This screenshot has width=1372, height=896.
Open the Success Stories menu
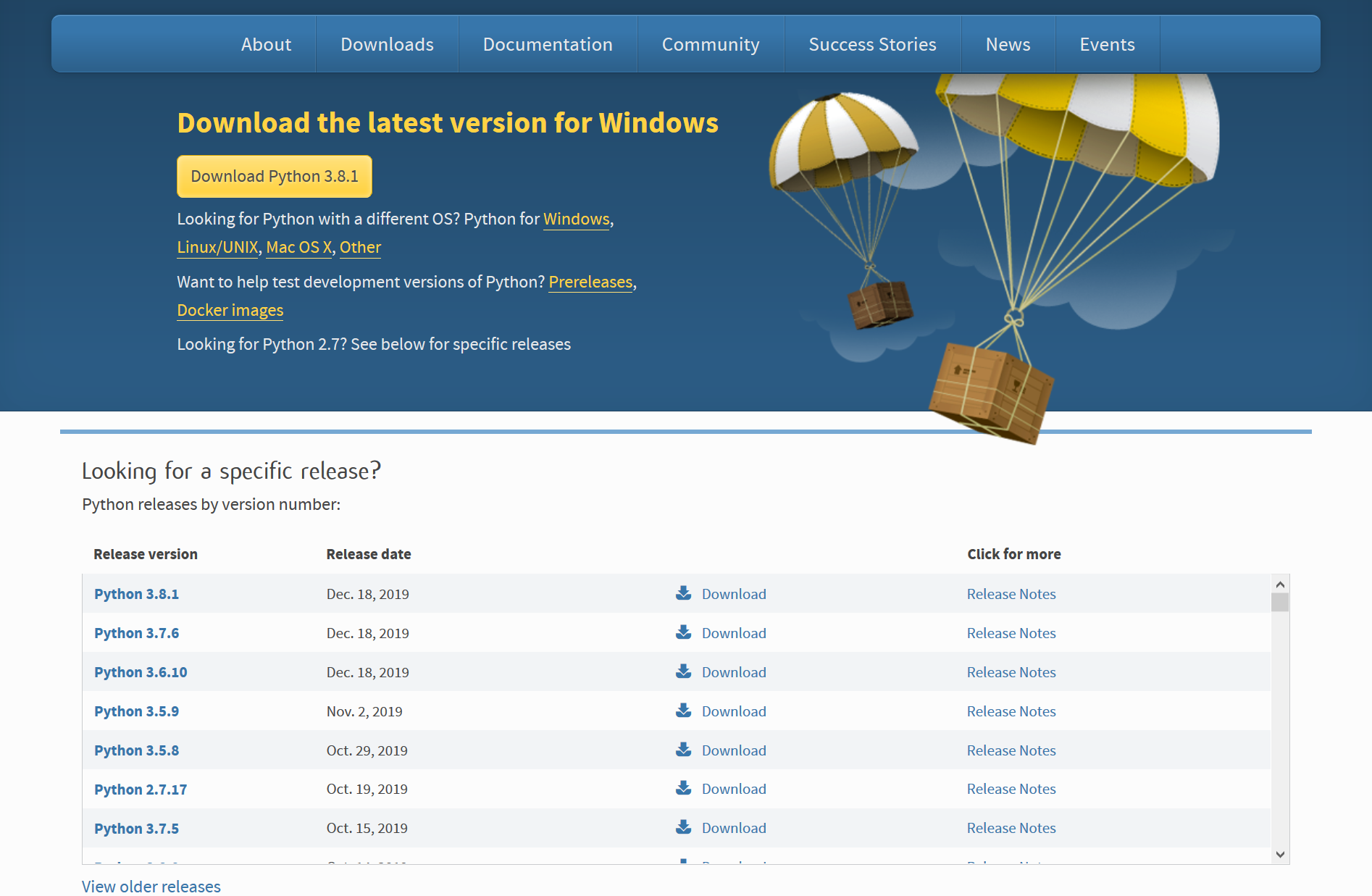click(872, 44)
